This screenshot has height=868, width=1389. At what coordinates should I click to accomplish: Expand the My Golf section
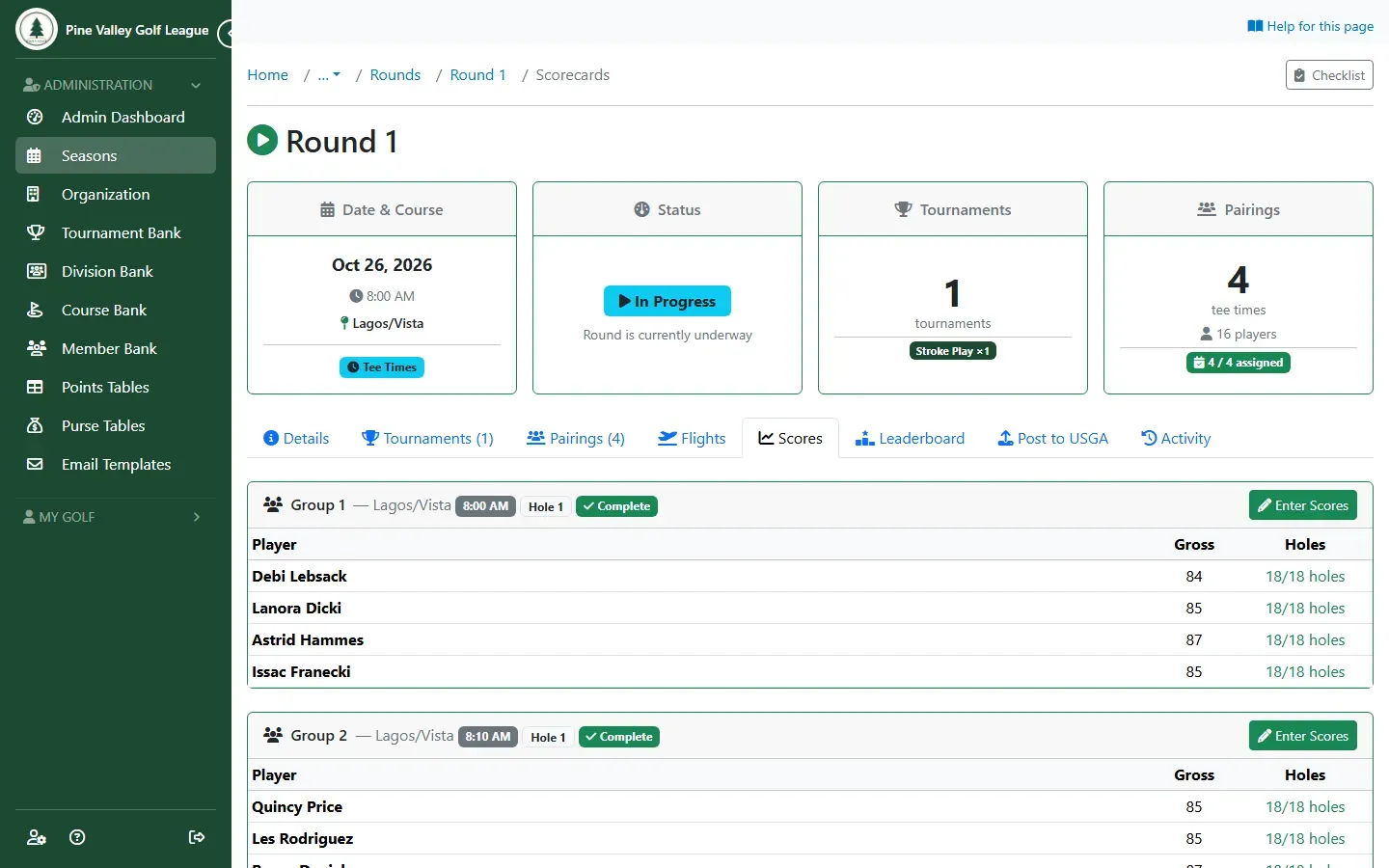116,517
